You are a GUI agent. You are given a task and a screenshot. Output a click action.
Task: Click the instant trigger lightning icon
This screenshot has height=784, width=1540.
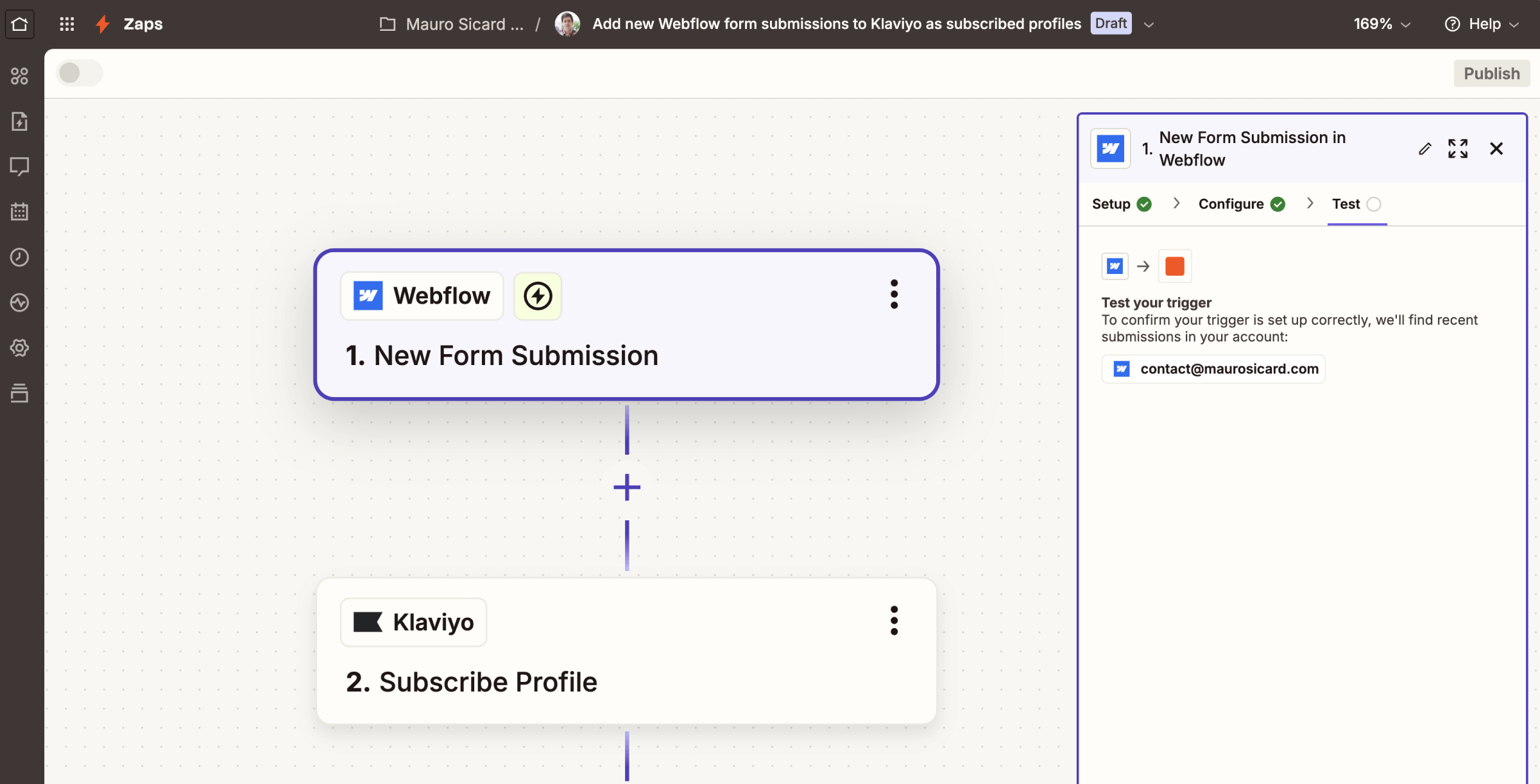point(538,296)
